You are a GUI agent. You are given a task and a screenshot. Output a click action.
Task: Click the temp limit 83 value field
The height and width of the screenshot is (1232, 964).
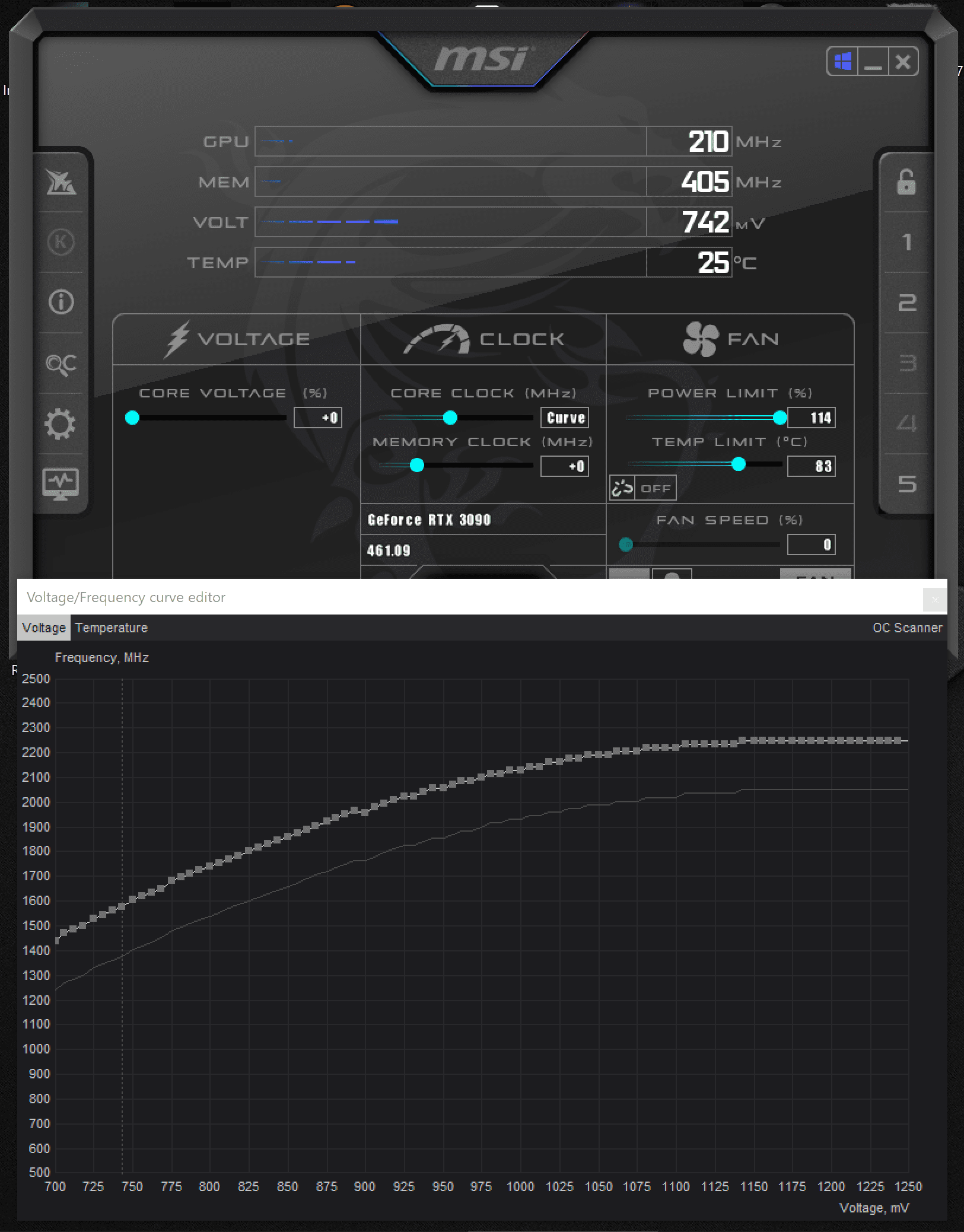(812, 466)
